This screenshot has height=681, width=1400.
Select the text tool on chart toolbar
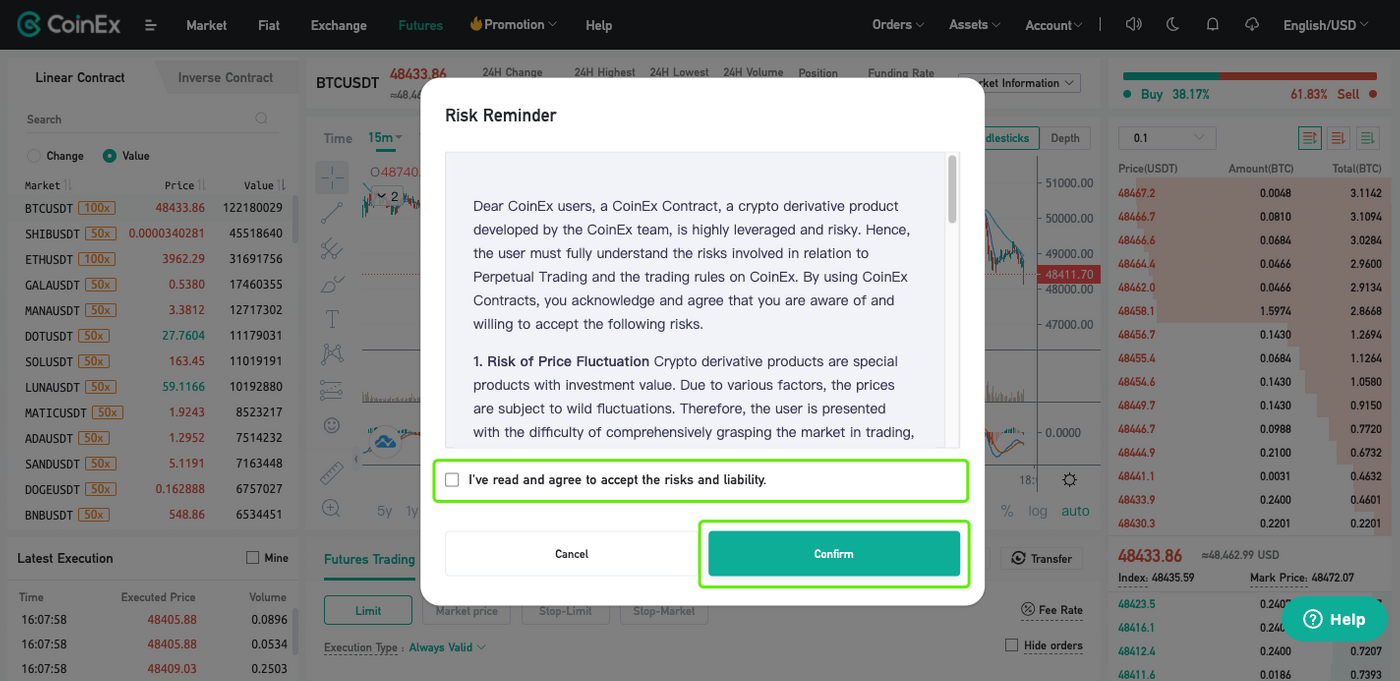332,319
